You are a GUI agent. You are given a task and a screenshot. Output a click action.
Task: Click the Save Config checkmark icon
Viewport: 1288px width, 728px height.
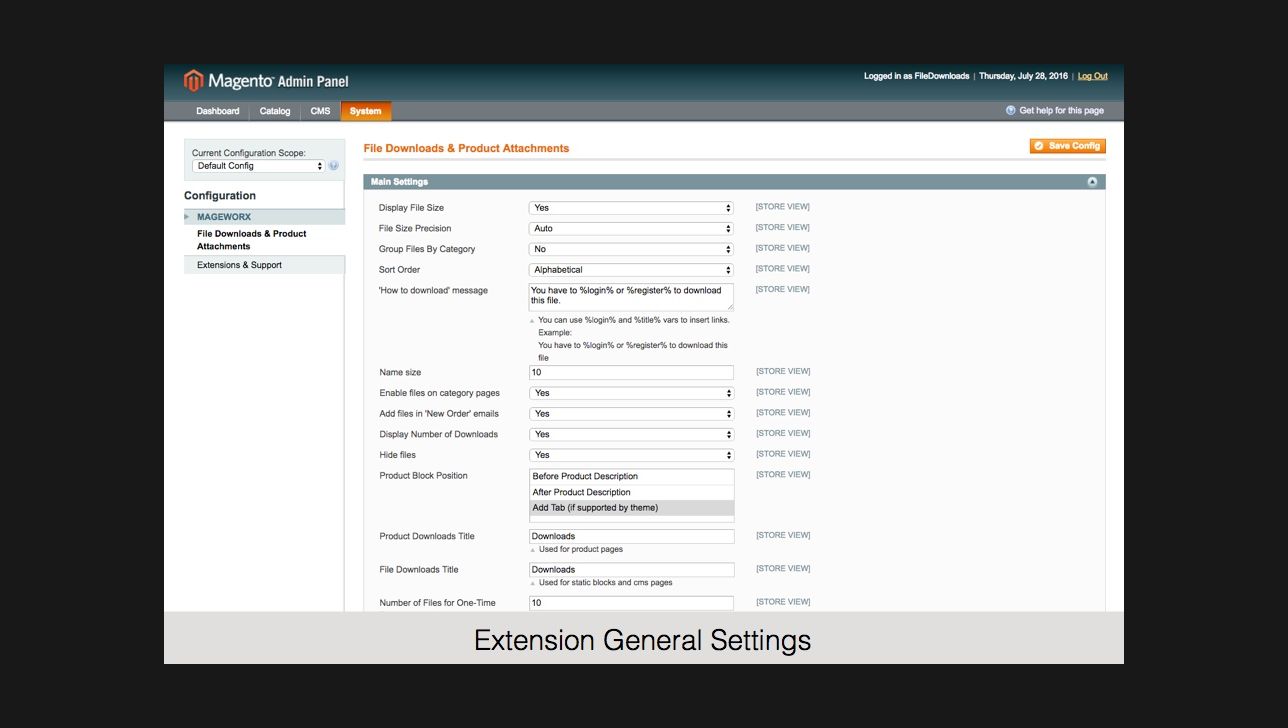1040,145
